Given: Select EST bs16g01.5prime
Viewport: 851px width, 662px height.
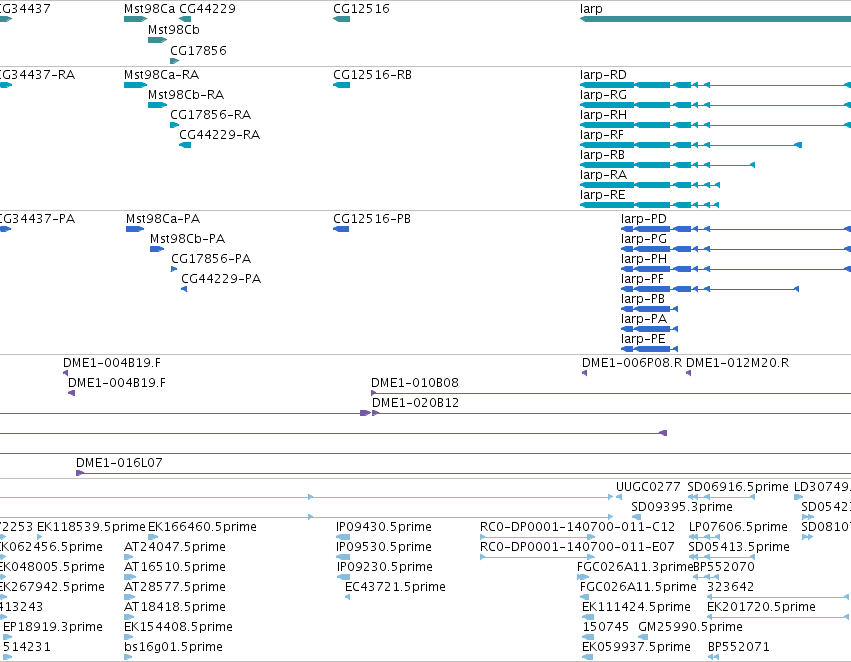Looking at the screenshot, I should 128,657.
